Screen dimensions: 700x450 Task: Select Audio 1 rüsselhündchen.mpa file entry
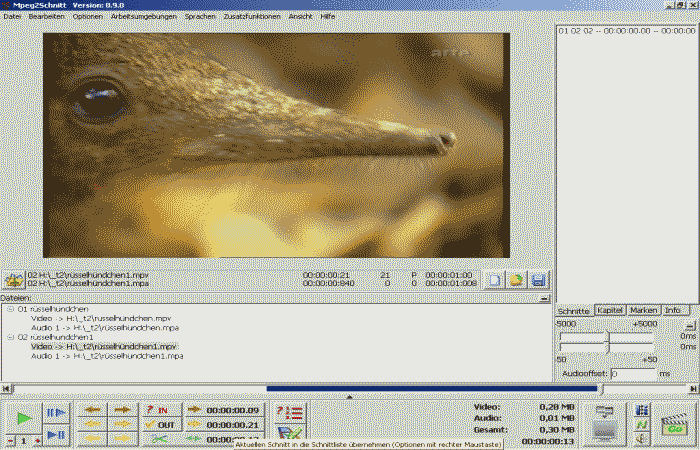coord(92,327)
